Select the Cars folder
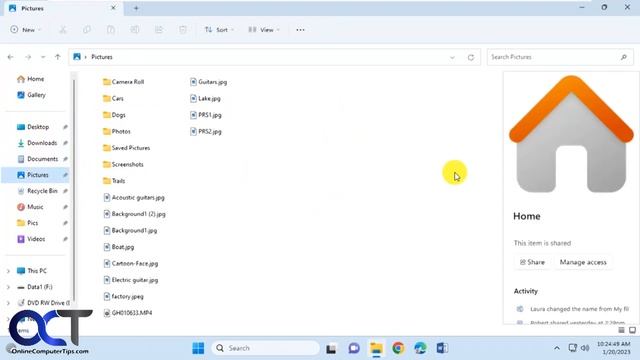 tap(113, 98)
